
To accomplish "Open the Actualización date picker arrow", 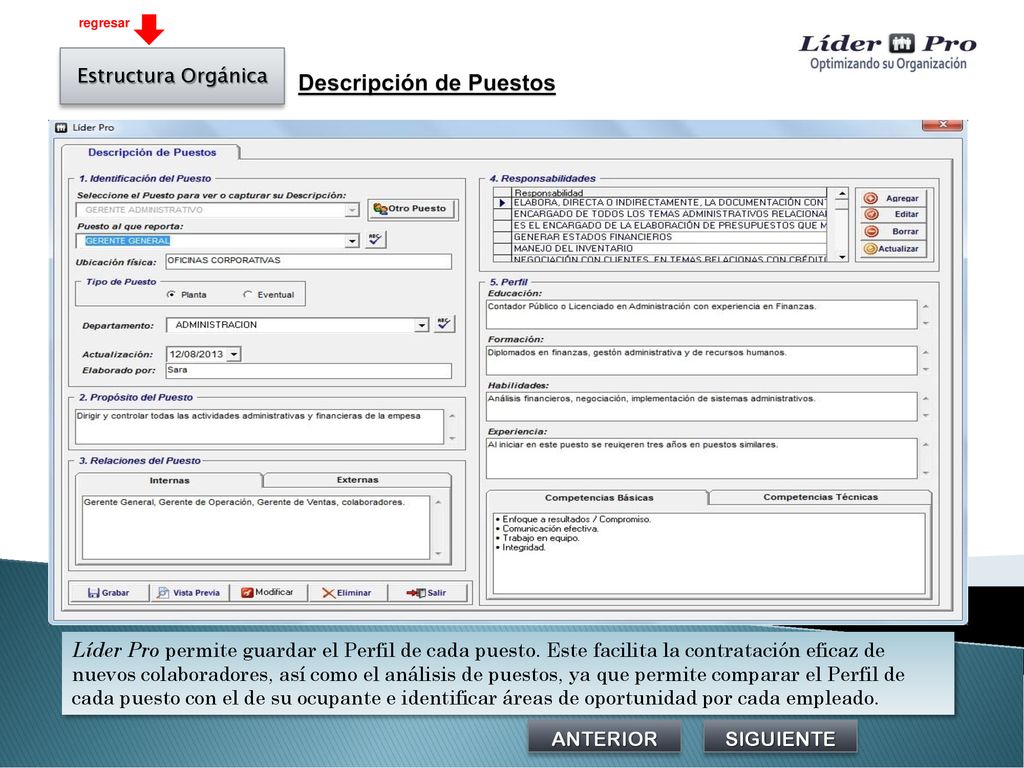I will point(234,355).
